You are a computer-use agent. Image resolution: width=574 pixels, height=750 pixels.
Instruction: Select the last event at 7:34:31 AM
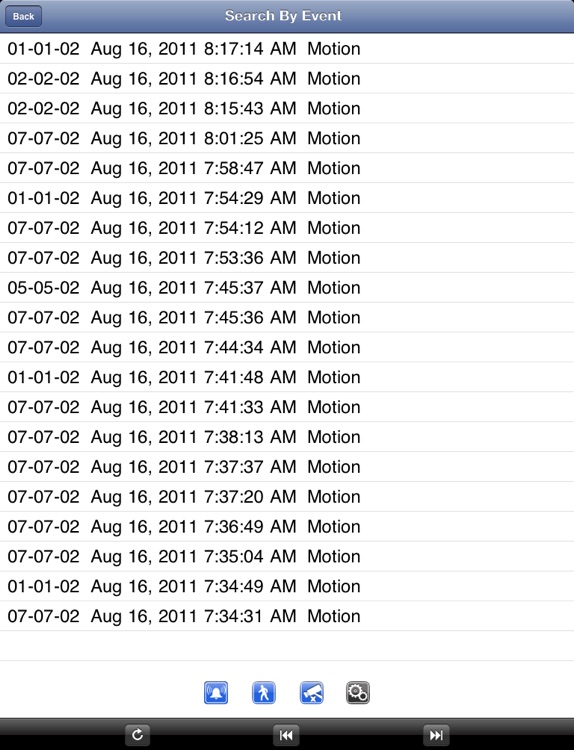(x=287, y=616)
